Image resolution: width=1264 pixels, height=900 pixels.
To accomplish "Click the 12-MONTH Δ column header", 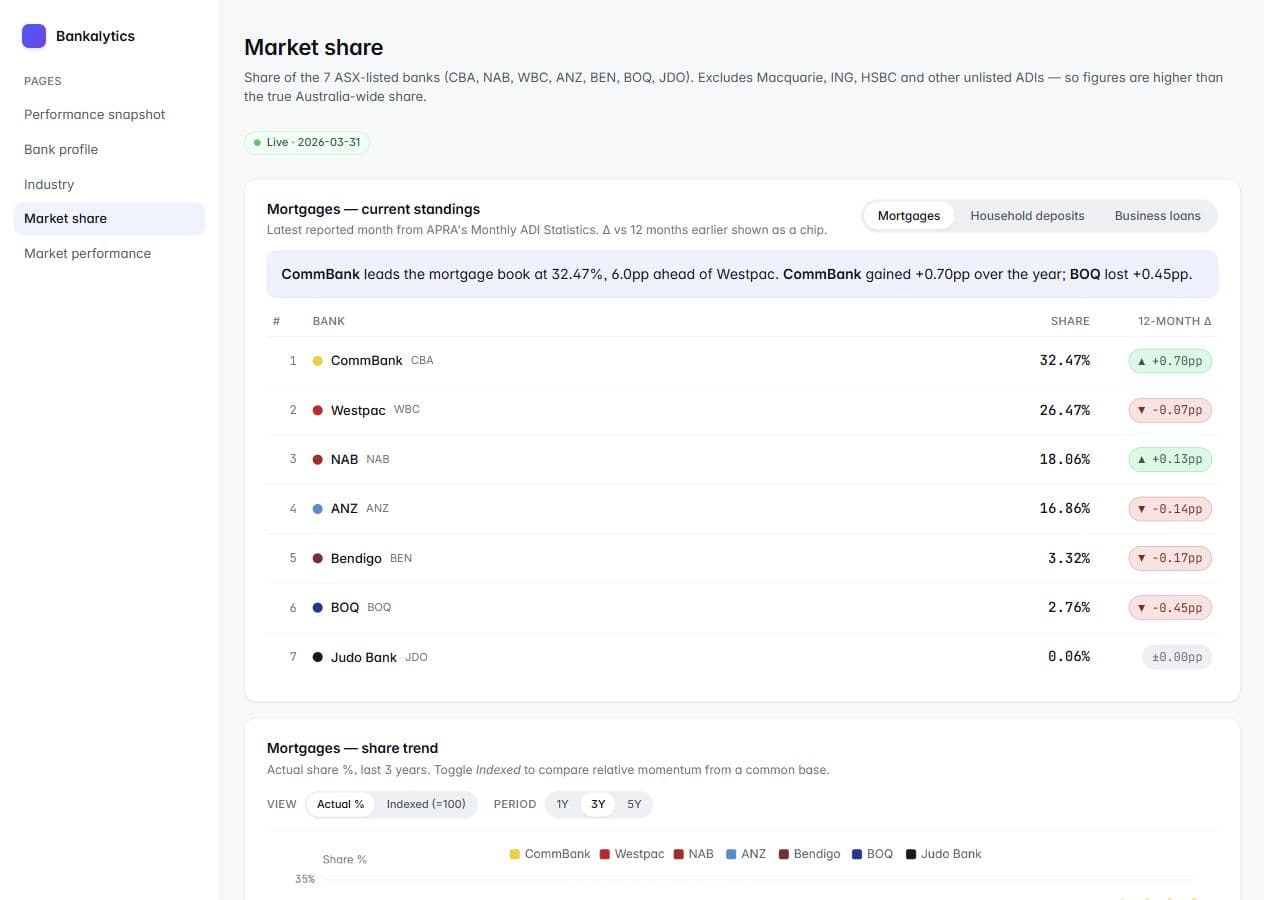I will click(1175, 321).
